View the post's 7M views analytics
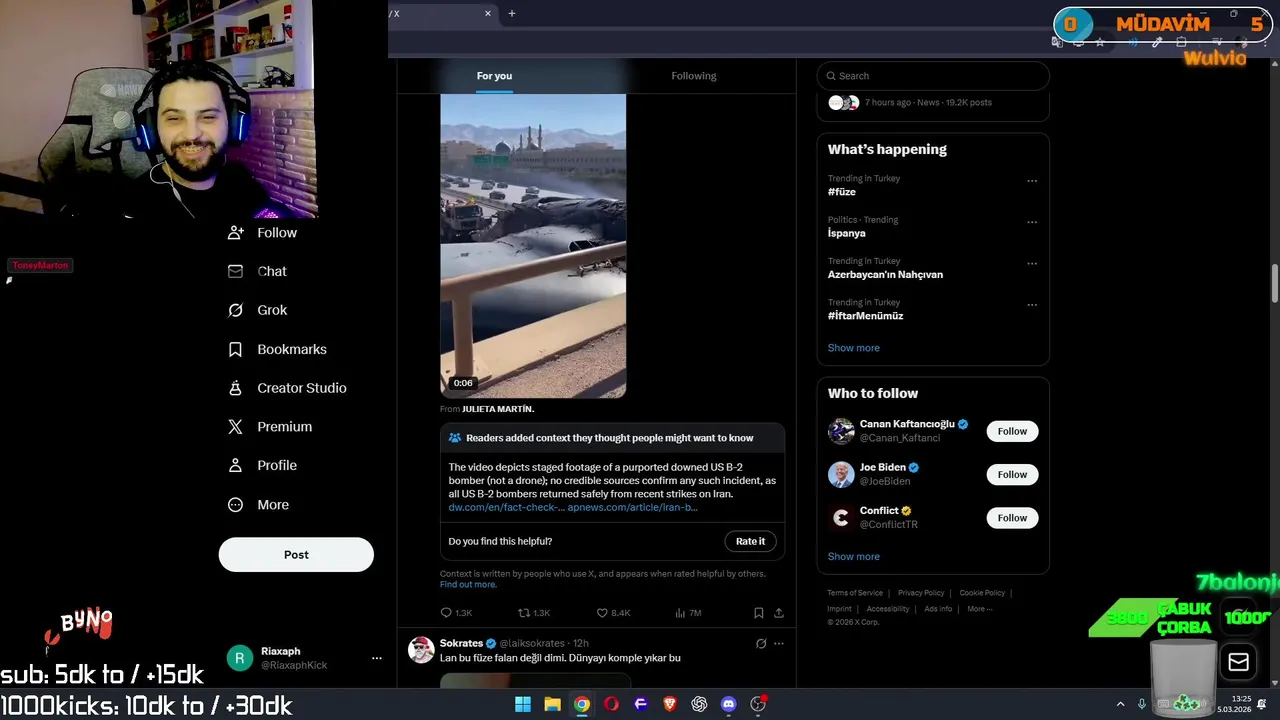1280x720 pixels. pos(688,613)
